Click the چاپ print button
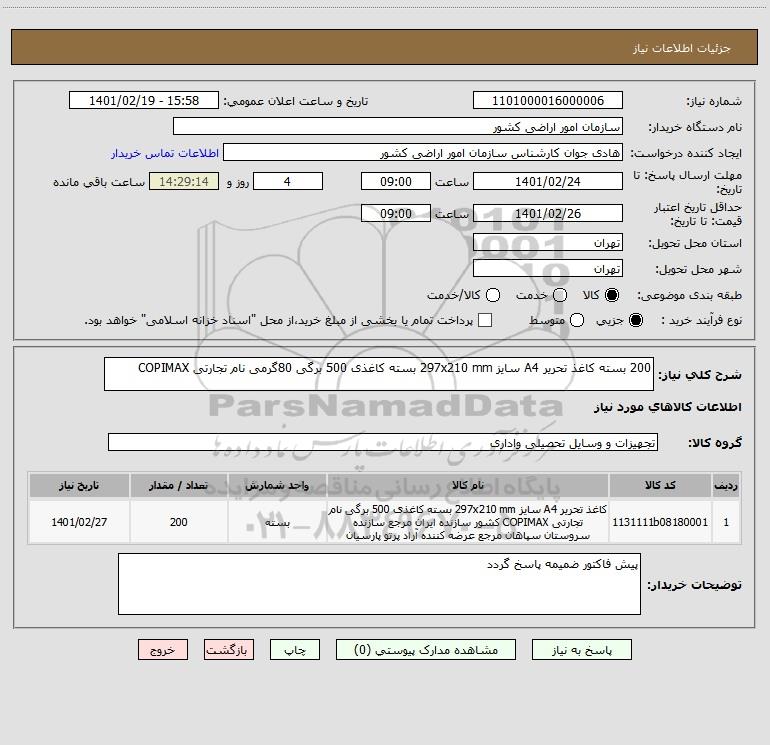Screen dimensions: 770x745 coord(295,650)
